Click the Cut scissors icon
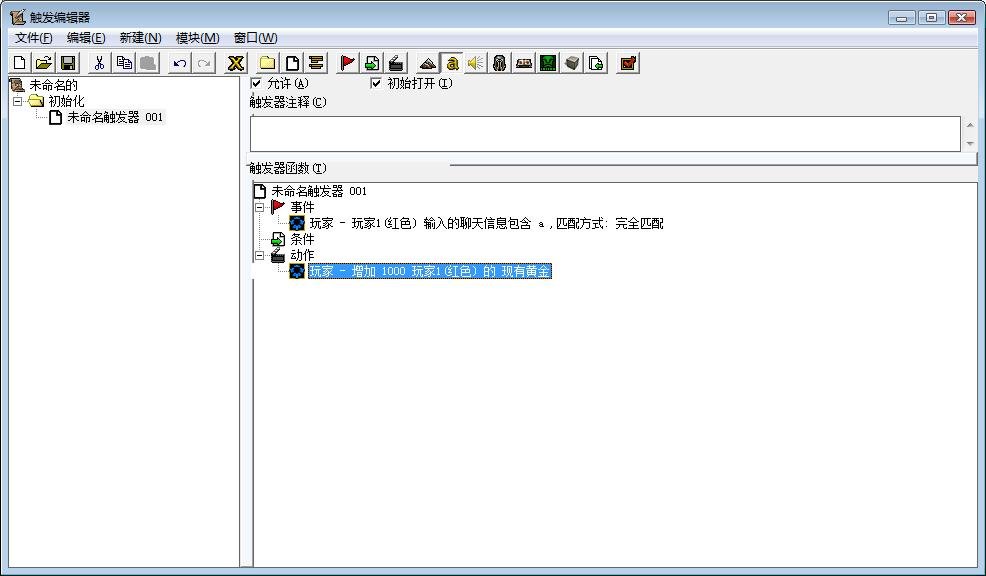 click(99, 63)
